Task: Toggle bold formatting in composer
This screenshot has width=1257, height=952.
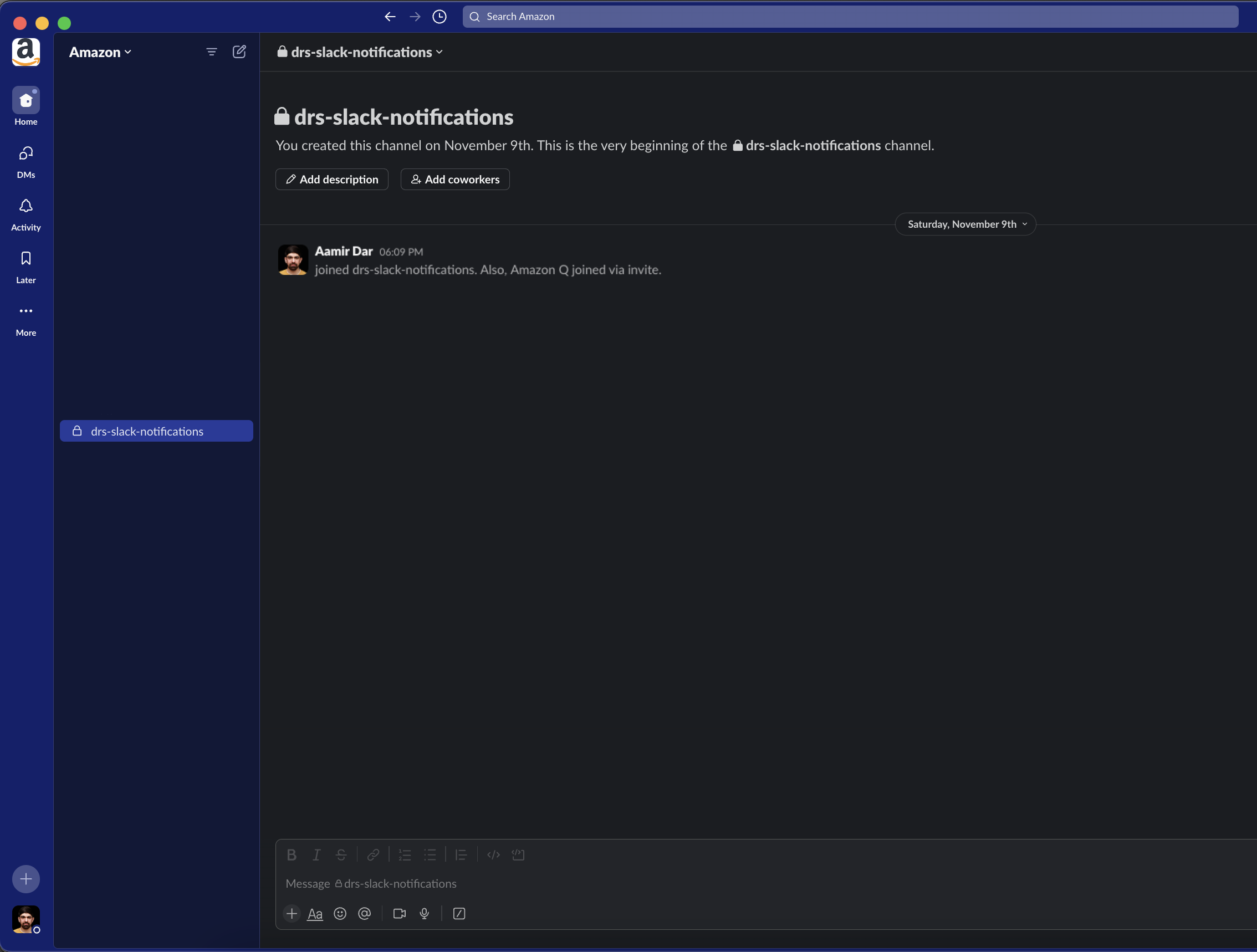Action: click(x=292, y=855)
